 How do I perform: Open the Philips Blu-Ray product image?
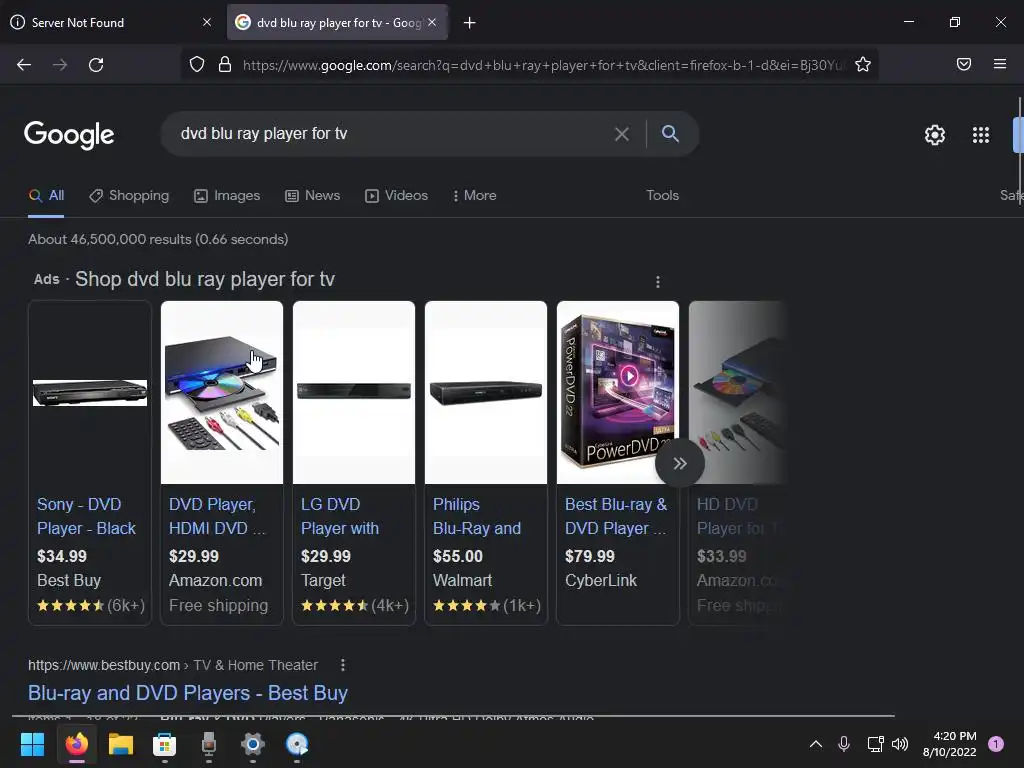pos(486,392)
